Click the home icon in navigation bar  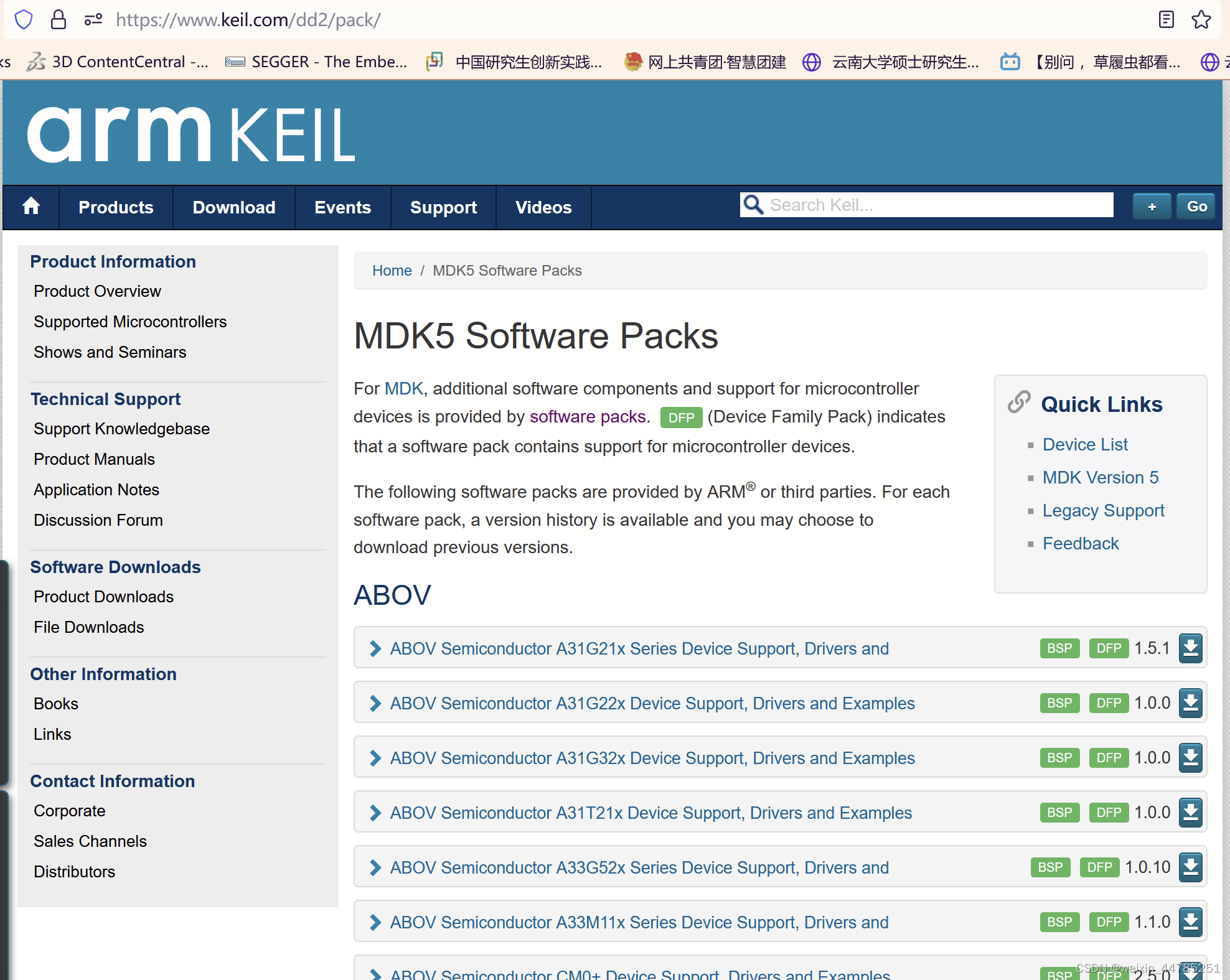31,207
